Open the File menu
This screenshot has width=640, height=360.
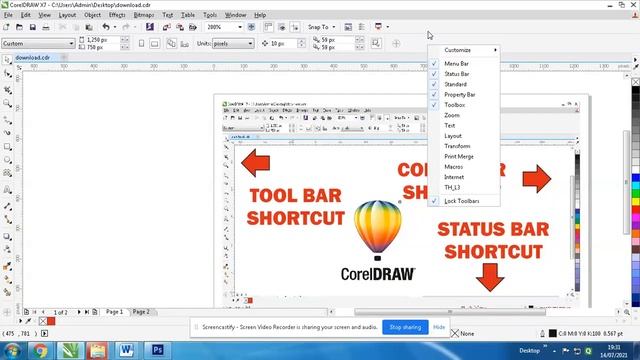click(x=8, y=15)
